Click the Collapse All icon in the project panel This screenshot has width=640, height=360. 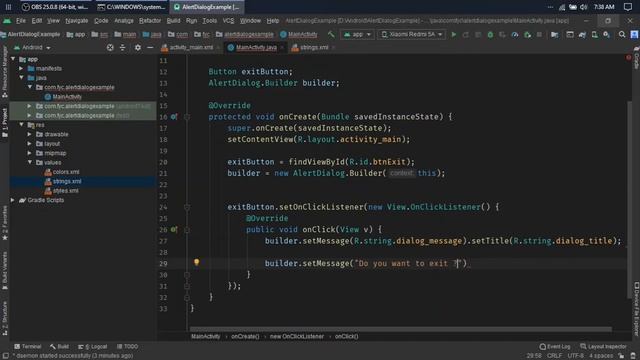pos(122,47)
